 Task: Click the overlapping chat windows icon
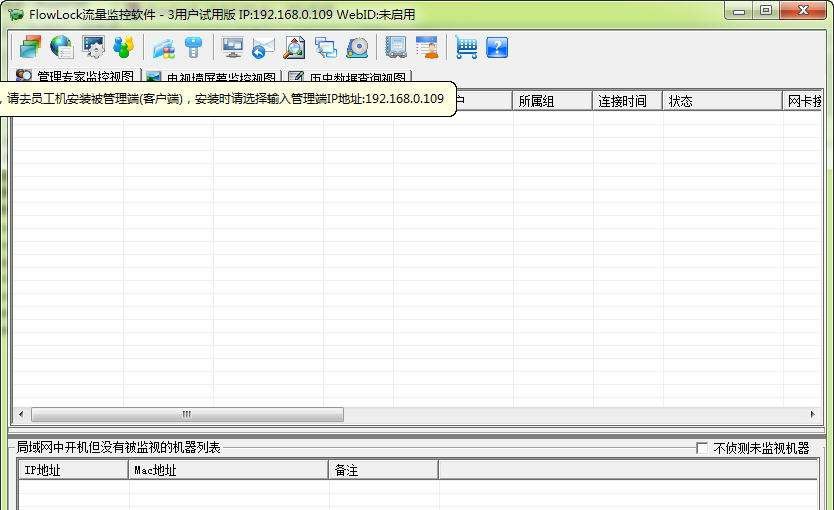pyautogui.click(x=326, y=47)
